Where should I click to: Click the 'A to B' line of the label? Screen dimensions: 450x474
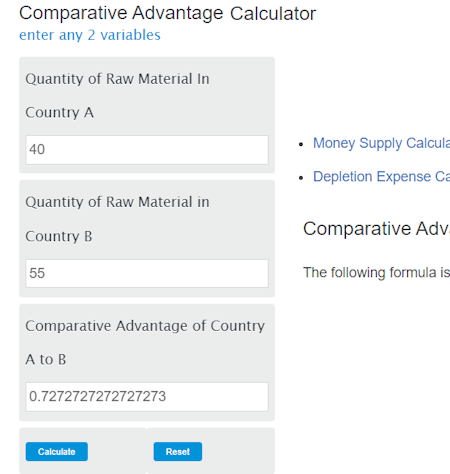pos(46,360)
